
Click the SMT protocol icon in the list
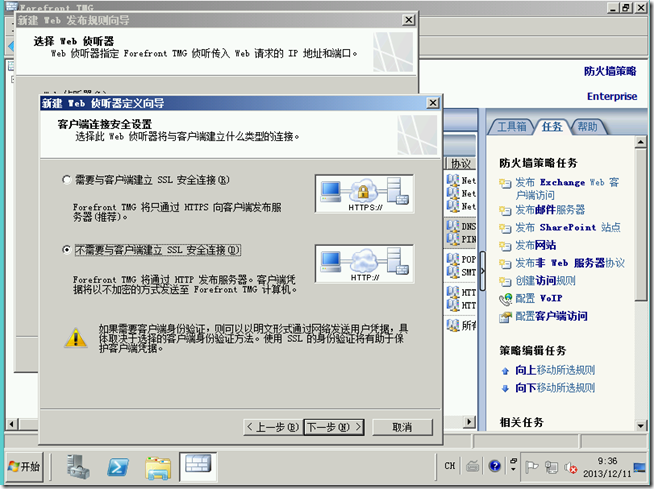(453, 272)
